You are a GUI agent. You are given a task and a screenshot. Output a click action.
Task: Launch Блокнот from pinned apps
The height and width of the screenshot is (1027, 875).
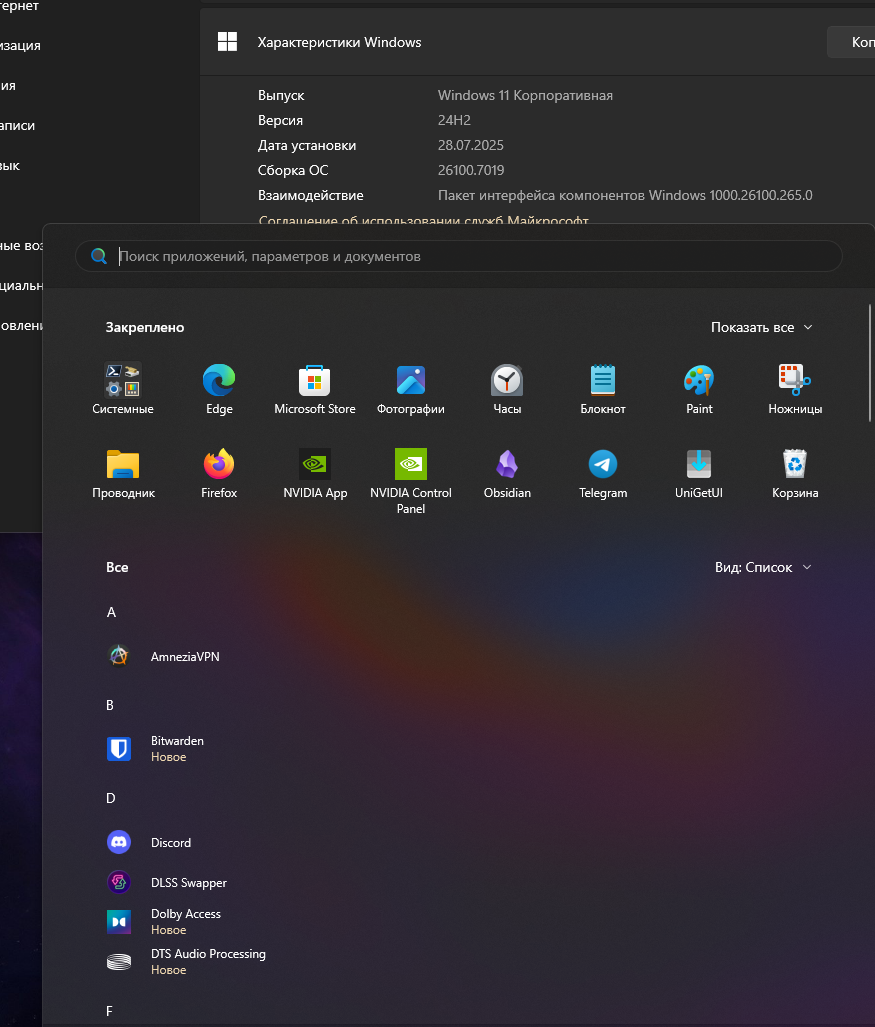603,389
